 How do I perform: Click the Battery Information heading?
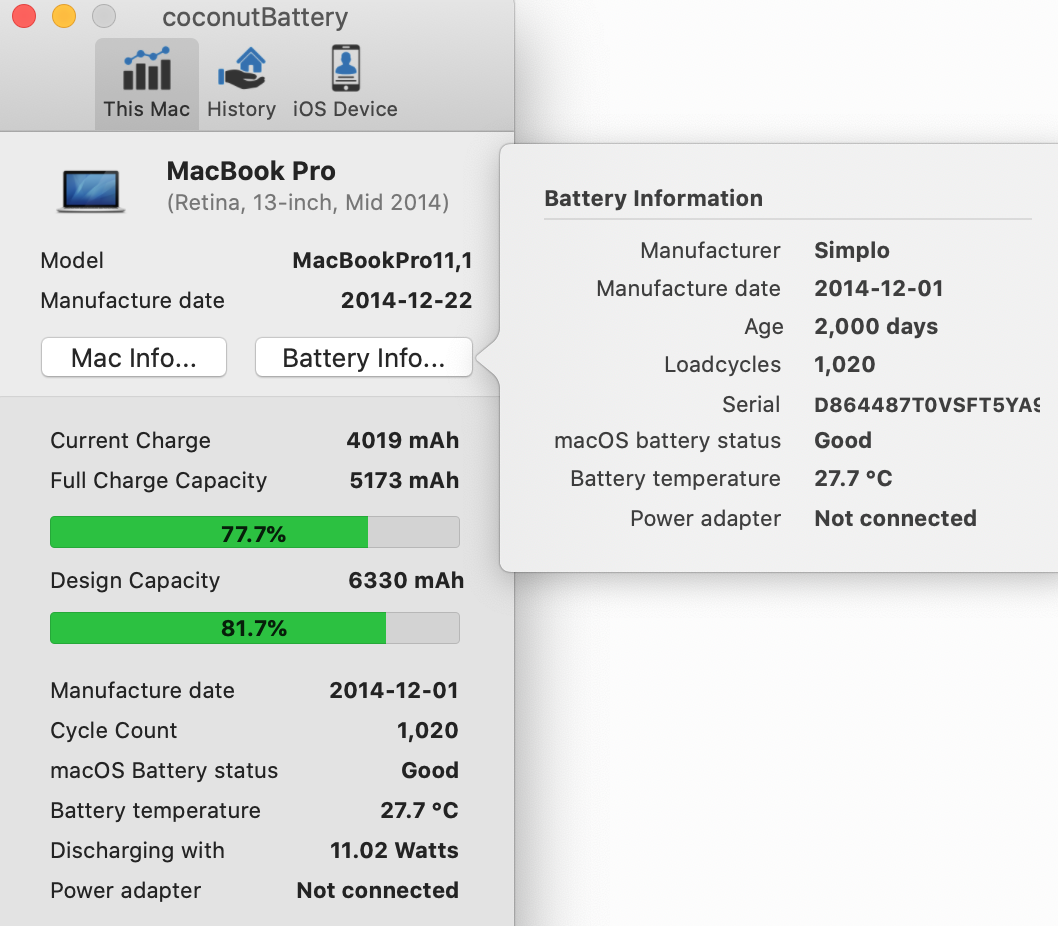653,198
